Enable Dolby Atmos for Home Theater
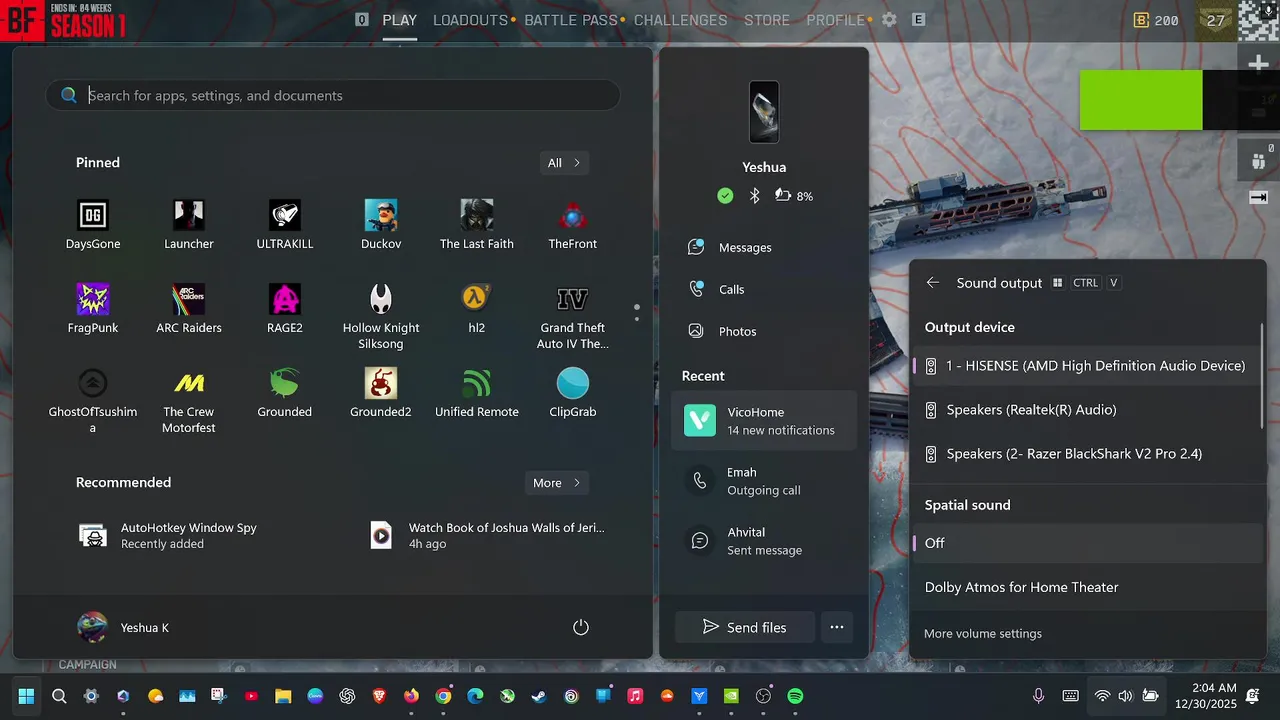 pos(1087,587)
